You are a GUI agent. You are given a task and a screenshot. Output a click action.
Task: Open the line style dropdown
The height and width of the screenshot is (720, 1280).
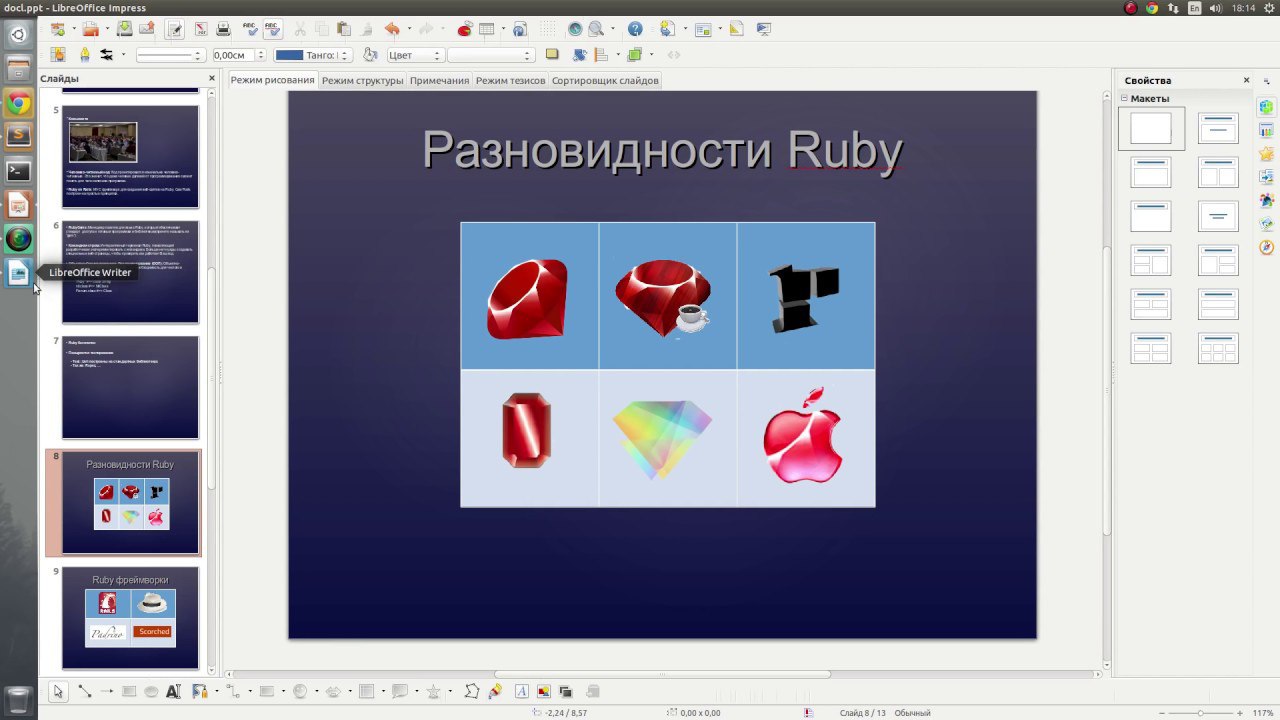tap(170, 55)
